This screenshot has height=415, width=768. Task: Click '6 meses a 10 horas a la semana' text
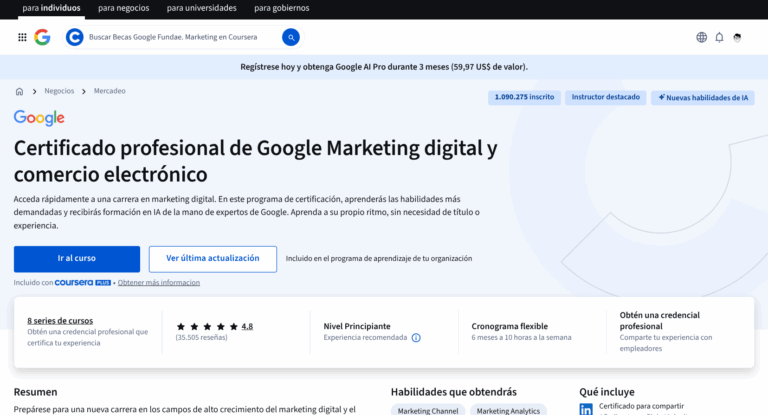point(521,338)
